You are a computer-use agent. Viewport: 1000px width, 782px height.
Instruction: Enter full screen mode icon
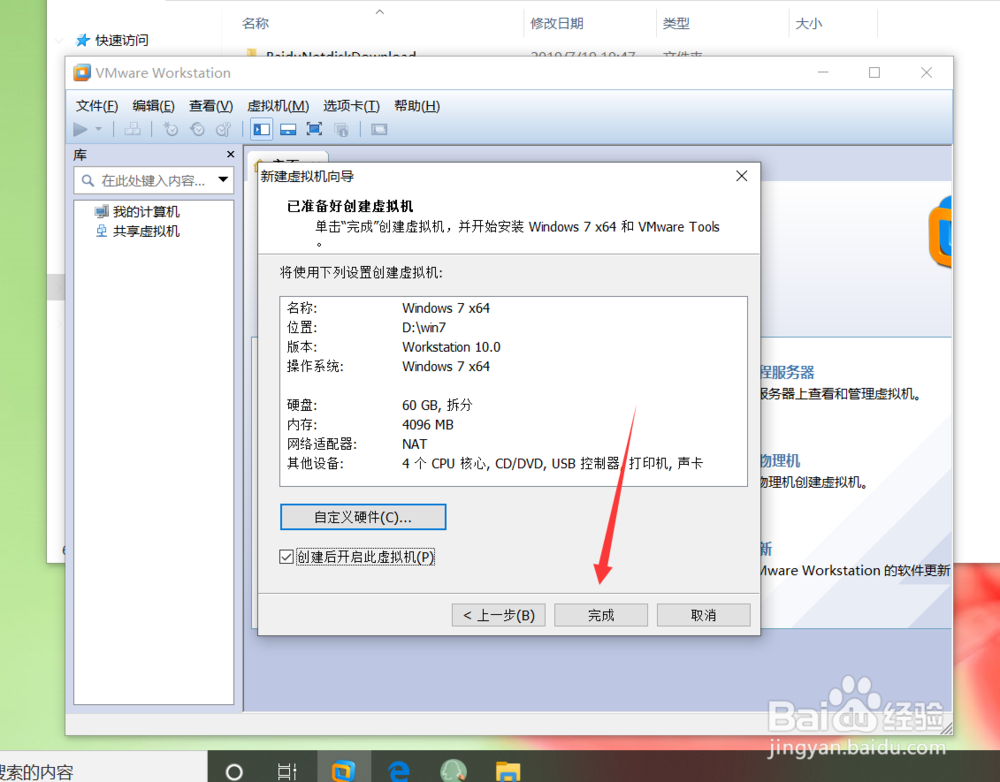(314, 129)
